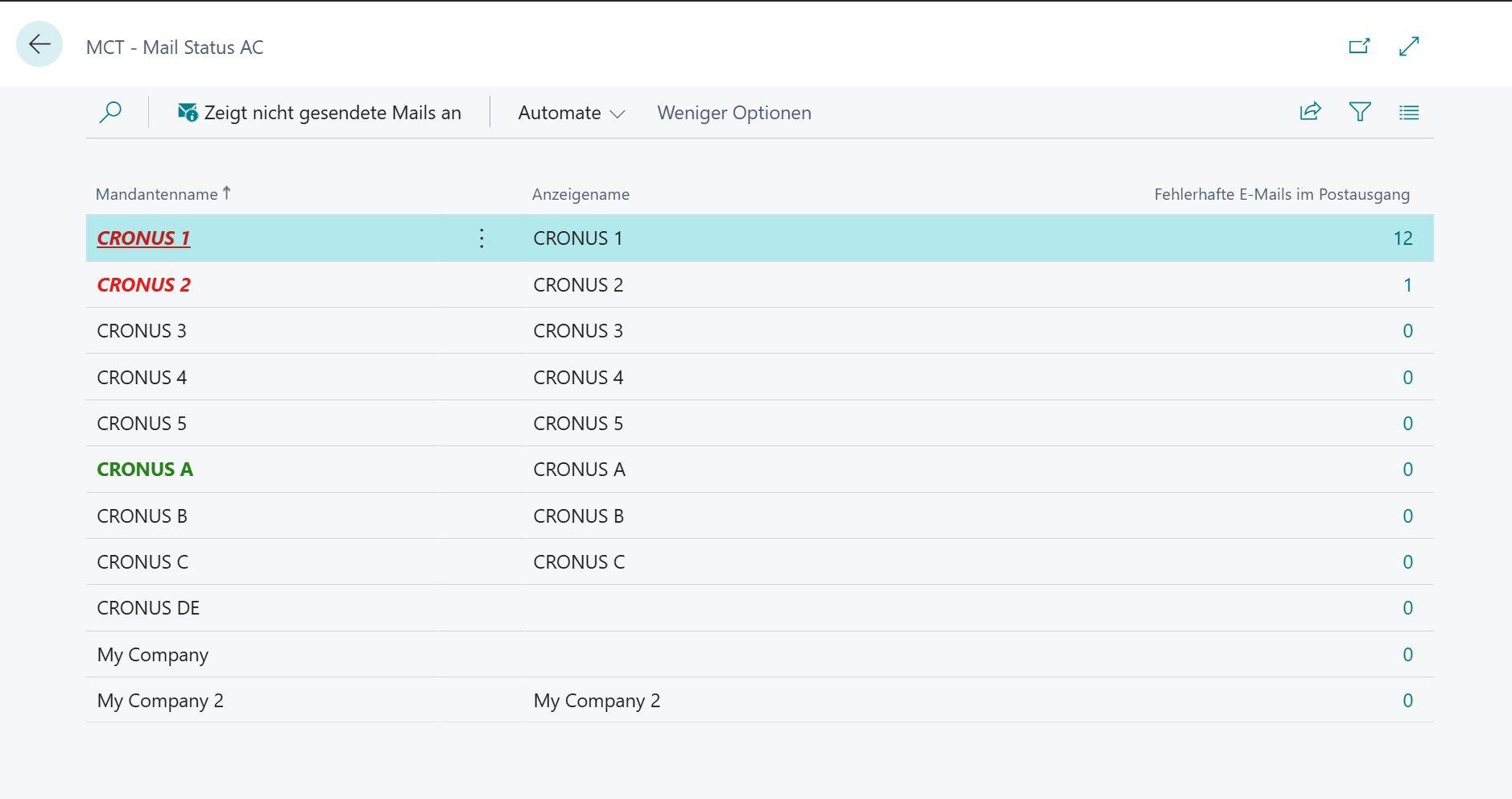The width and height of the screenshot is (1512, 799).
Task: Open the CRONUS 1 company link
Action: click(143, 238)
